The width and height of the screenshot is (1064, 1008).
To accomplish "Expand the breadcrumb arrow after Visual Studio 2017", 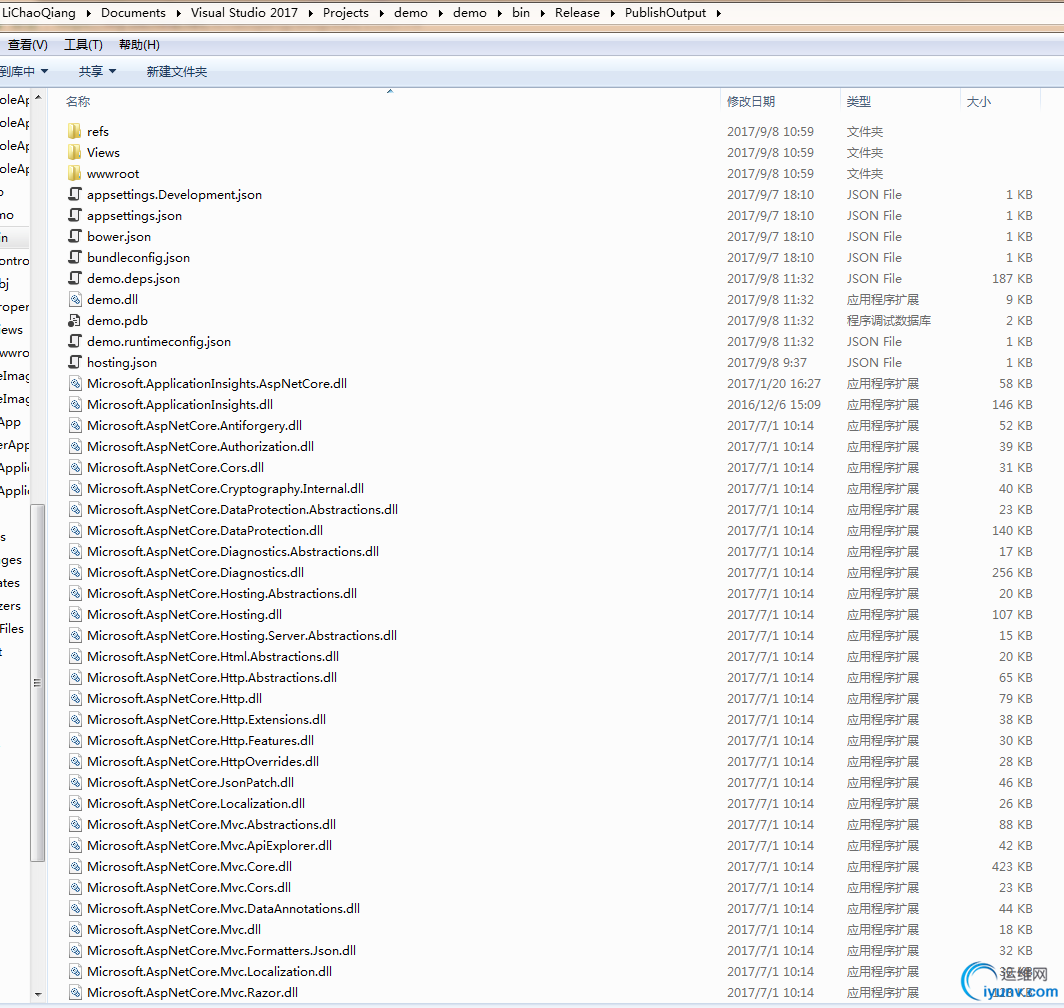I will coord(310,13).
